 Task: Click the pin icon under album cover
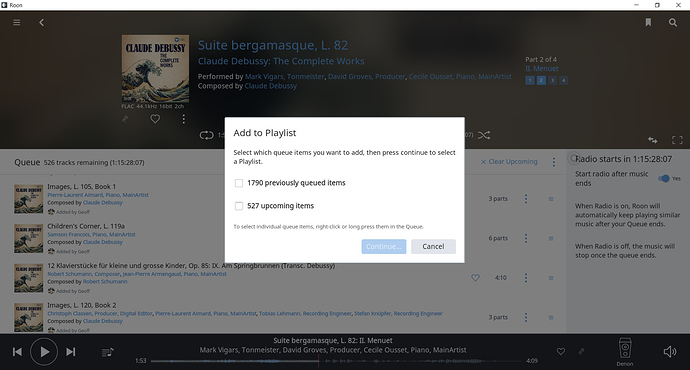point(125,119)
